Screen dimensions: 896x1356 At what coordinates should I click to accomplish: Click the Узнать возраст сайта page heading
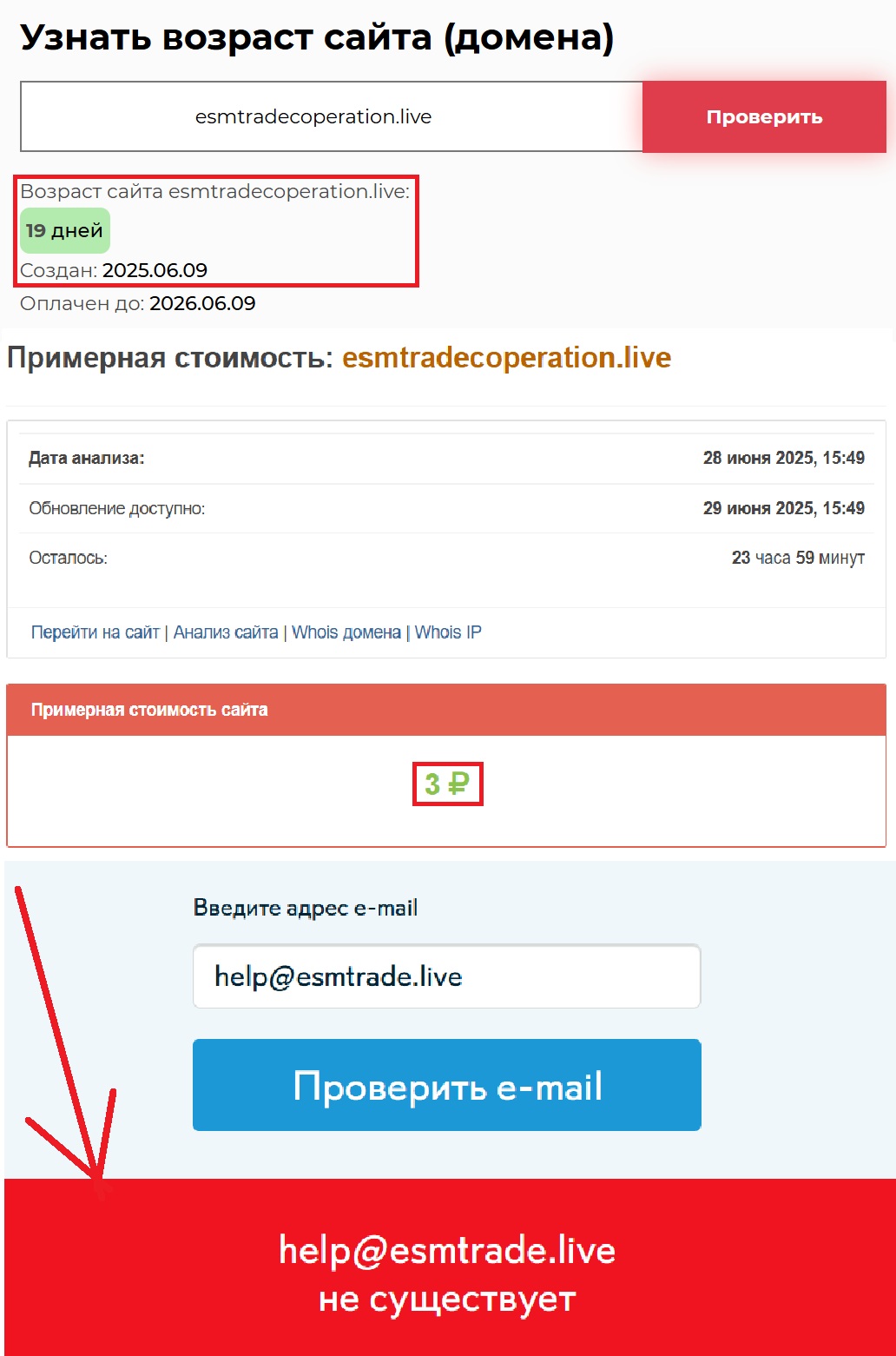click(317, 37)
